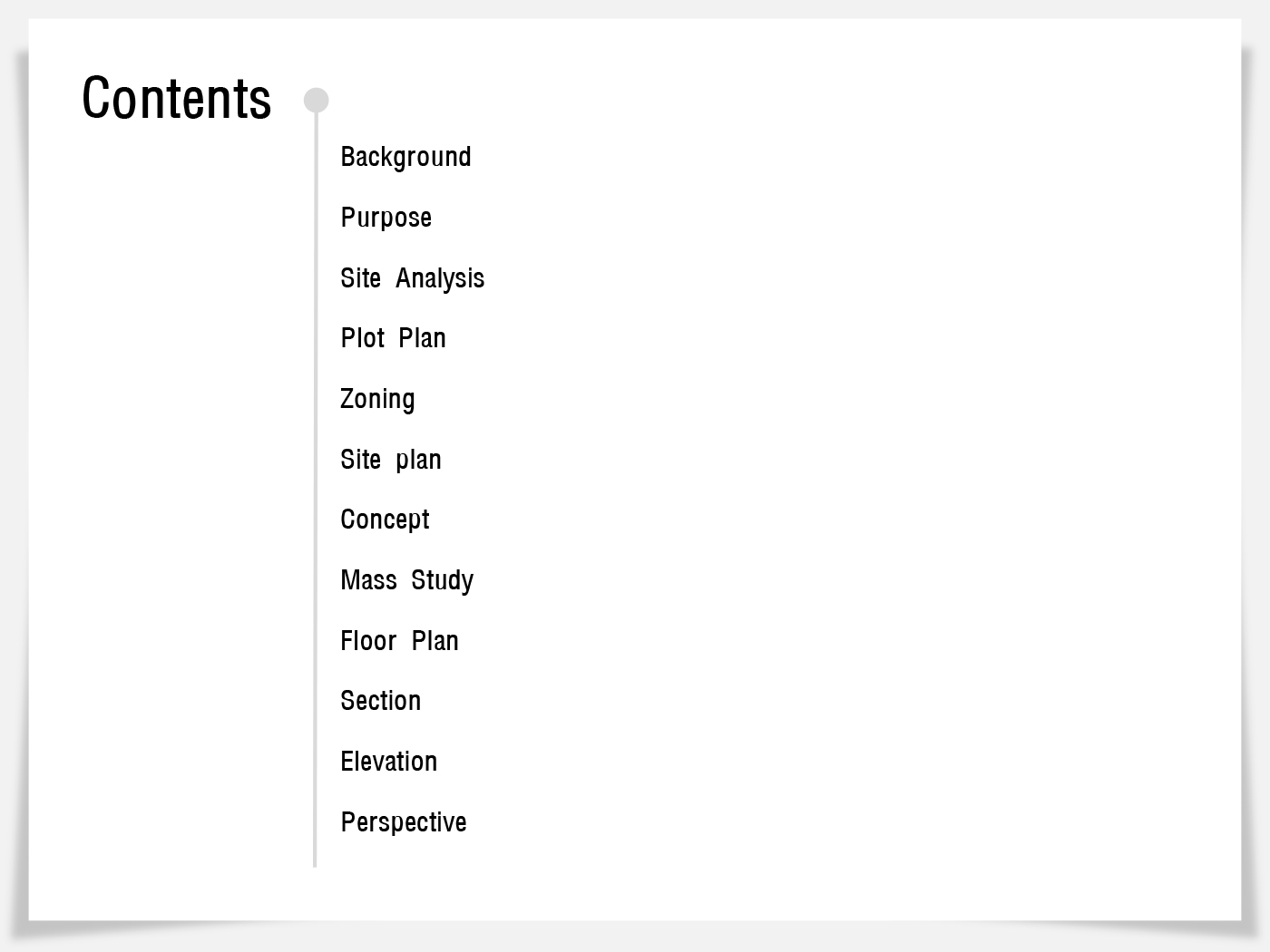Click the word Plot in Plot Plan
Image resolution: width=1270 pixels, height=952 pixels.
point(363,338)
